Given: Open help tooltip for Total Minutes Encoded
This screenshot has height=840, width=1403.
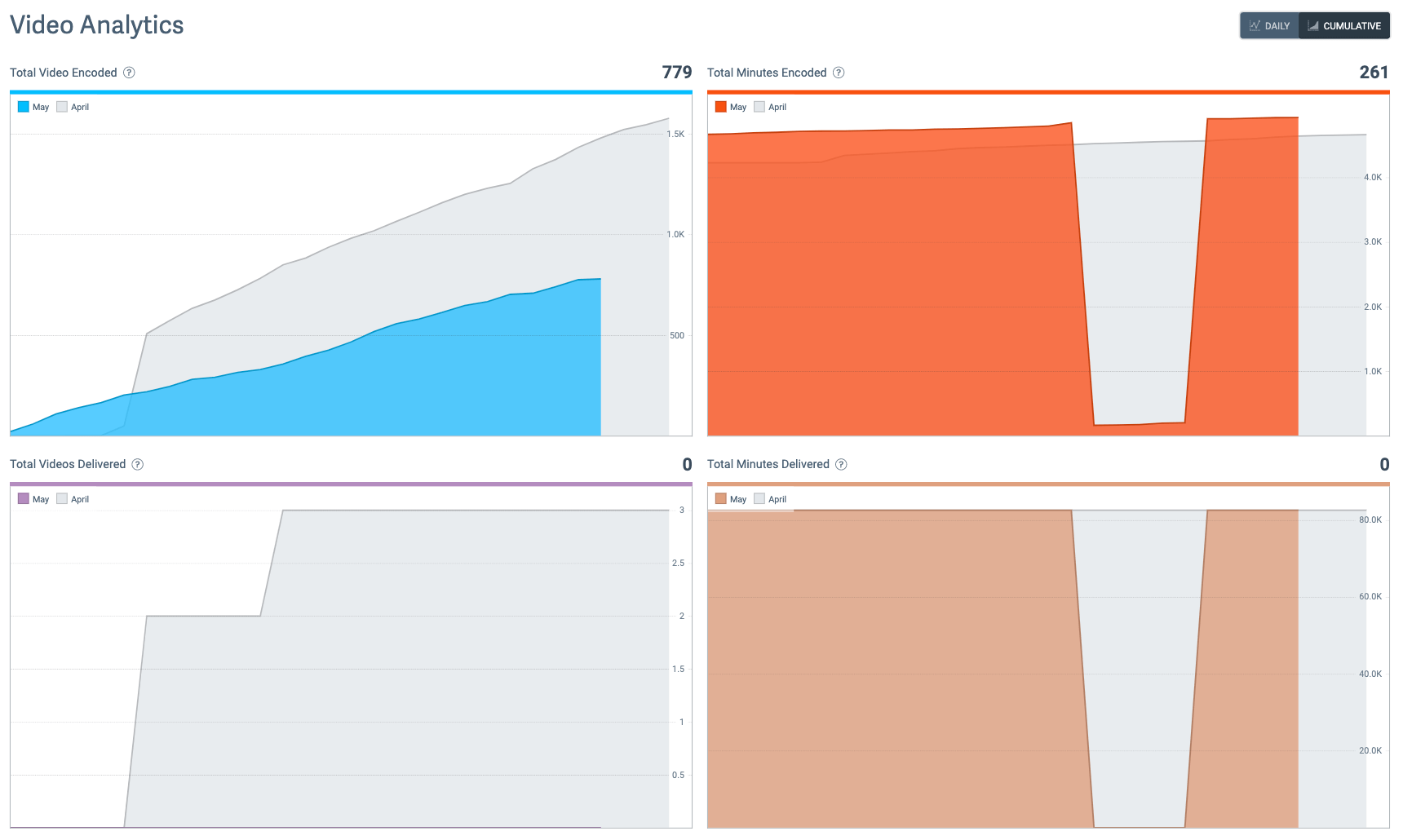Looking at the screenshot, I should point(838,73).
